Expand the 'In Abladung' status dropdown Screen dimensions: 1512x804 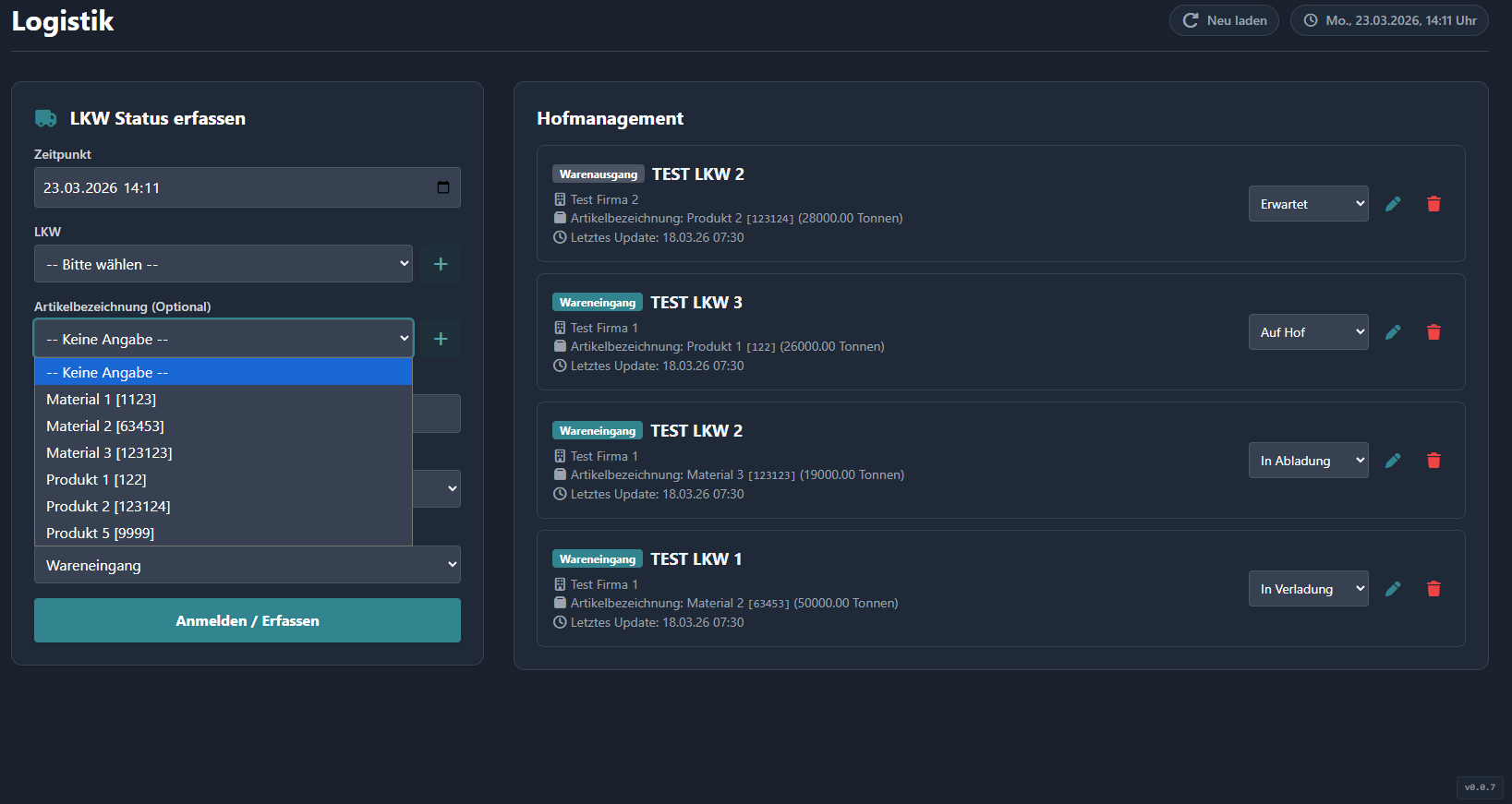[1308, 461]
